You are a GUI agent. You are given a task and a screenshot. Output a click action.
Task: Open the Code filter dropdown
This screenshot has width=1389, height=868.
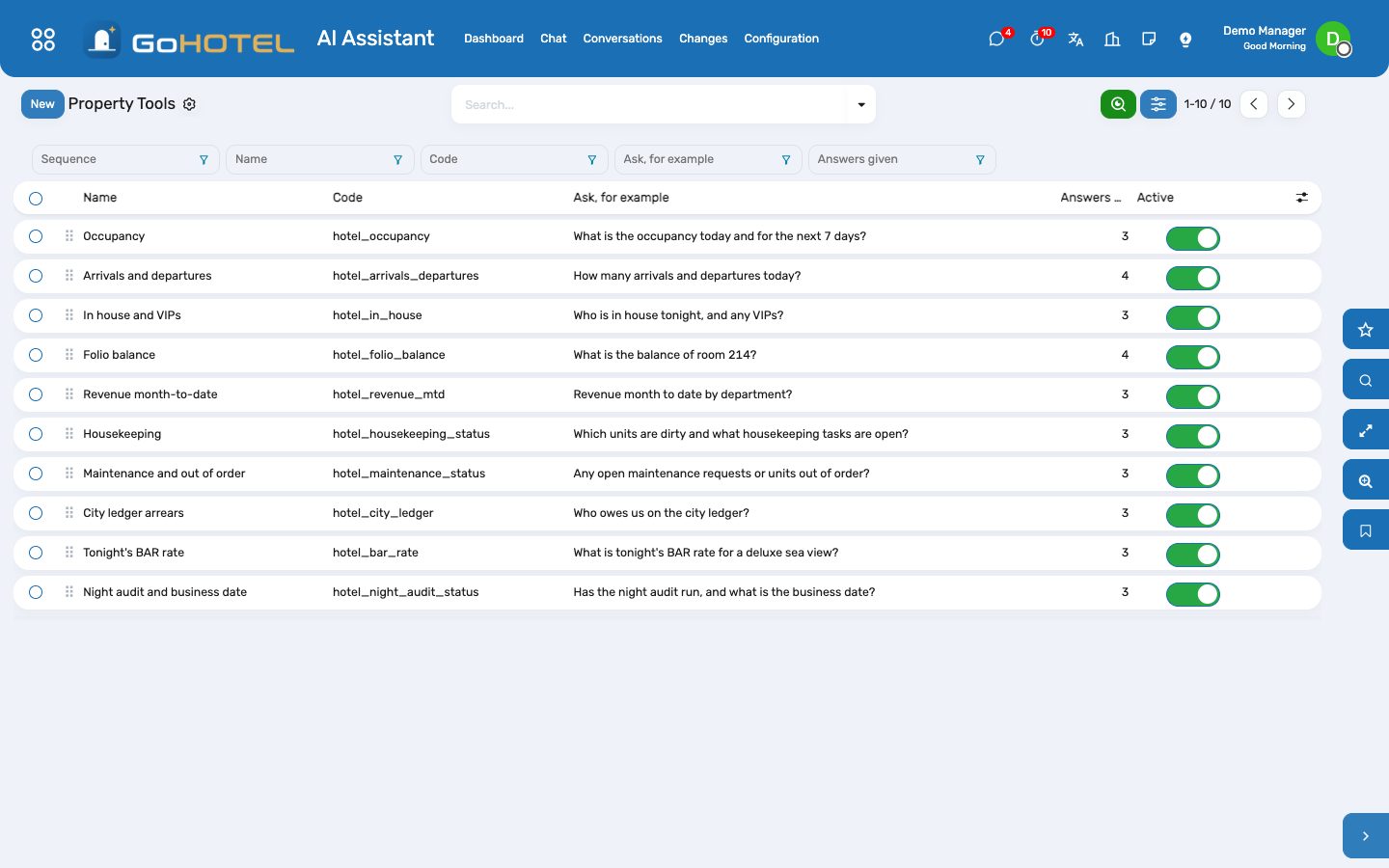tap(514, 159)
